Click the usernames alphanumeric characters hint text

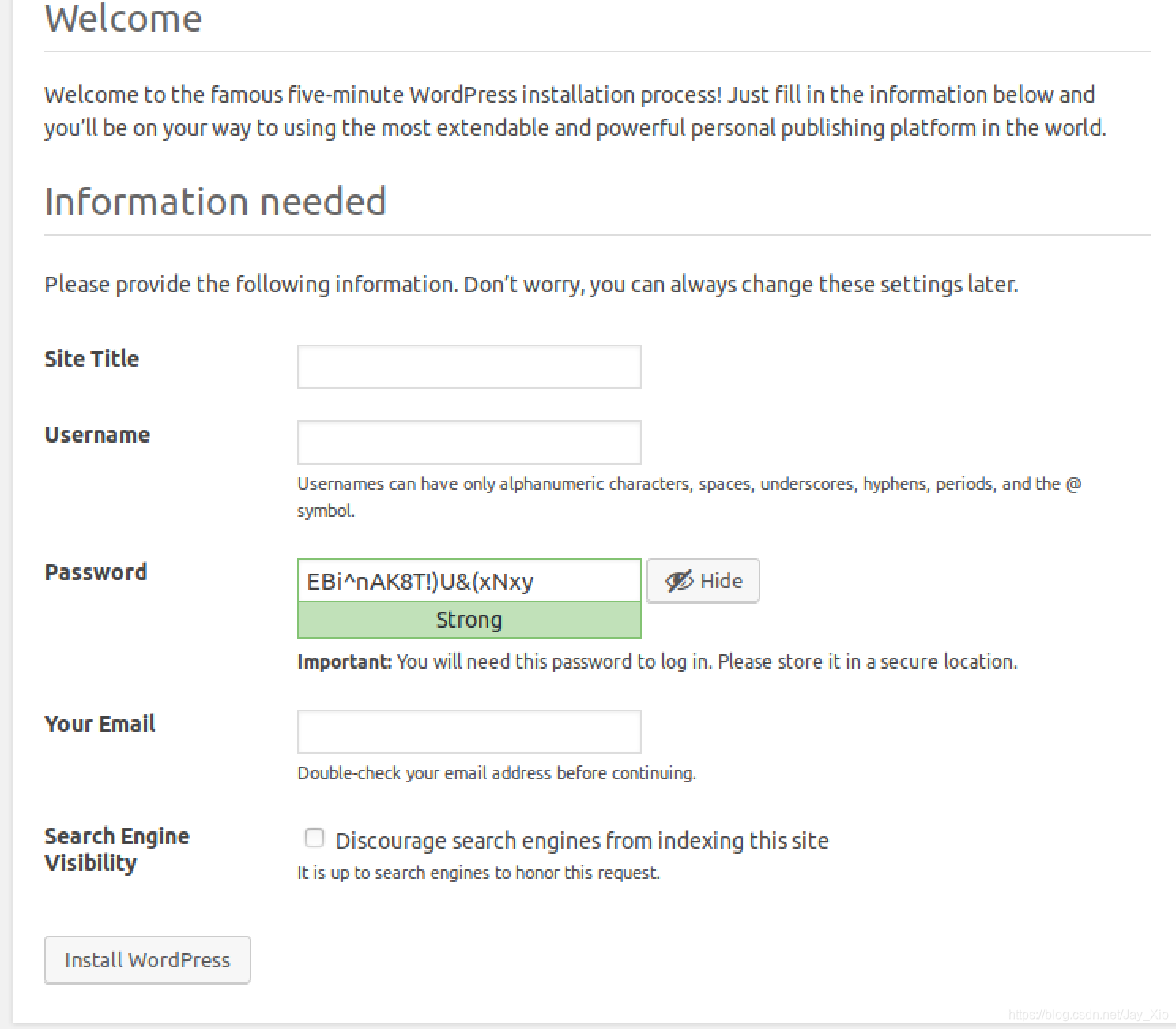689,497
